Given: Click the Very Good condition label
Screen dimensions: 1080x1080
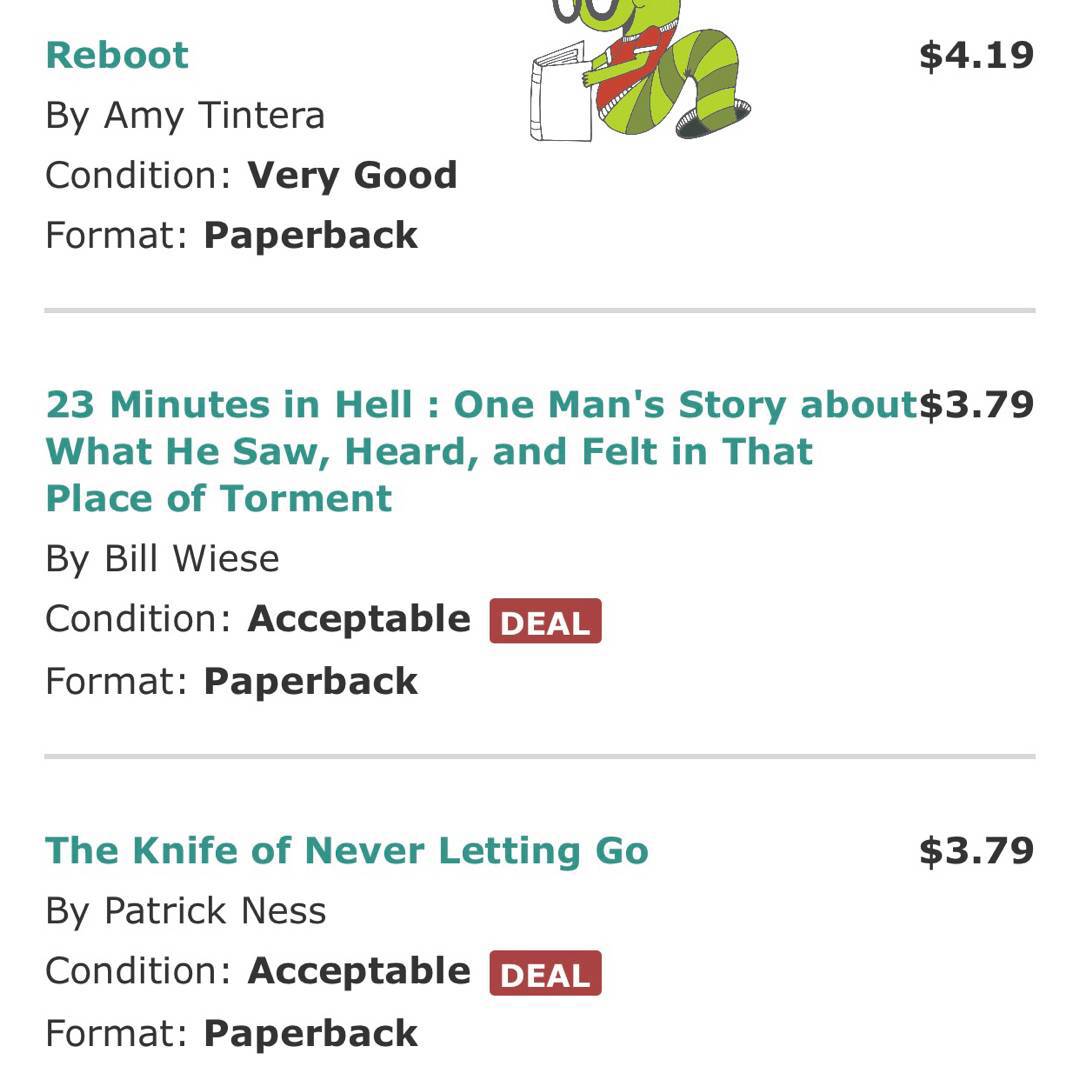Looking at the screenshot, I should click(x=352, y=175).
